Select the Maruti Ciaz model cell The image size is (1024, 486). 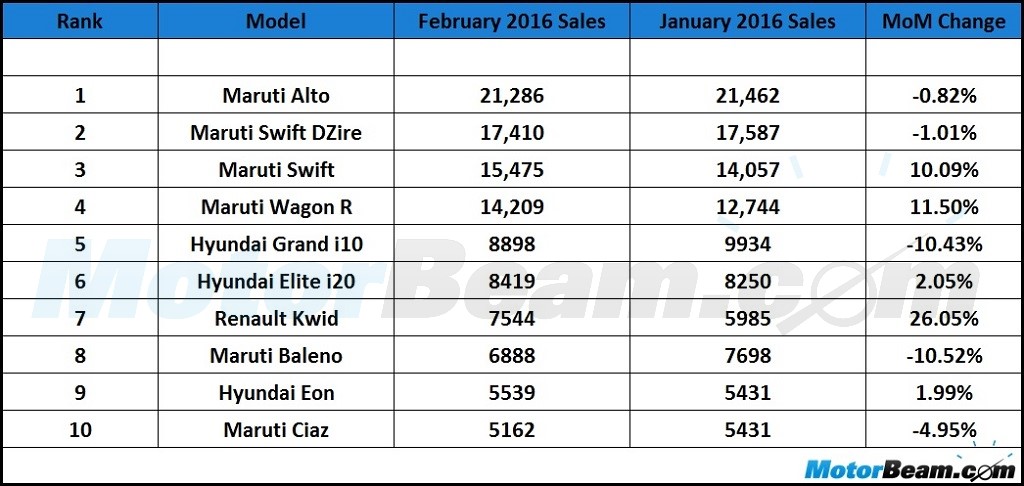[276, 430]
